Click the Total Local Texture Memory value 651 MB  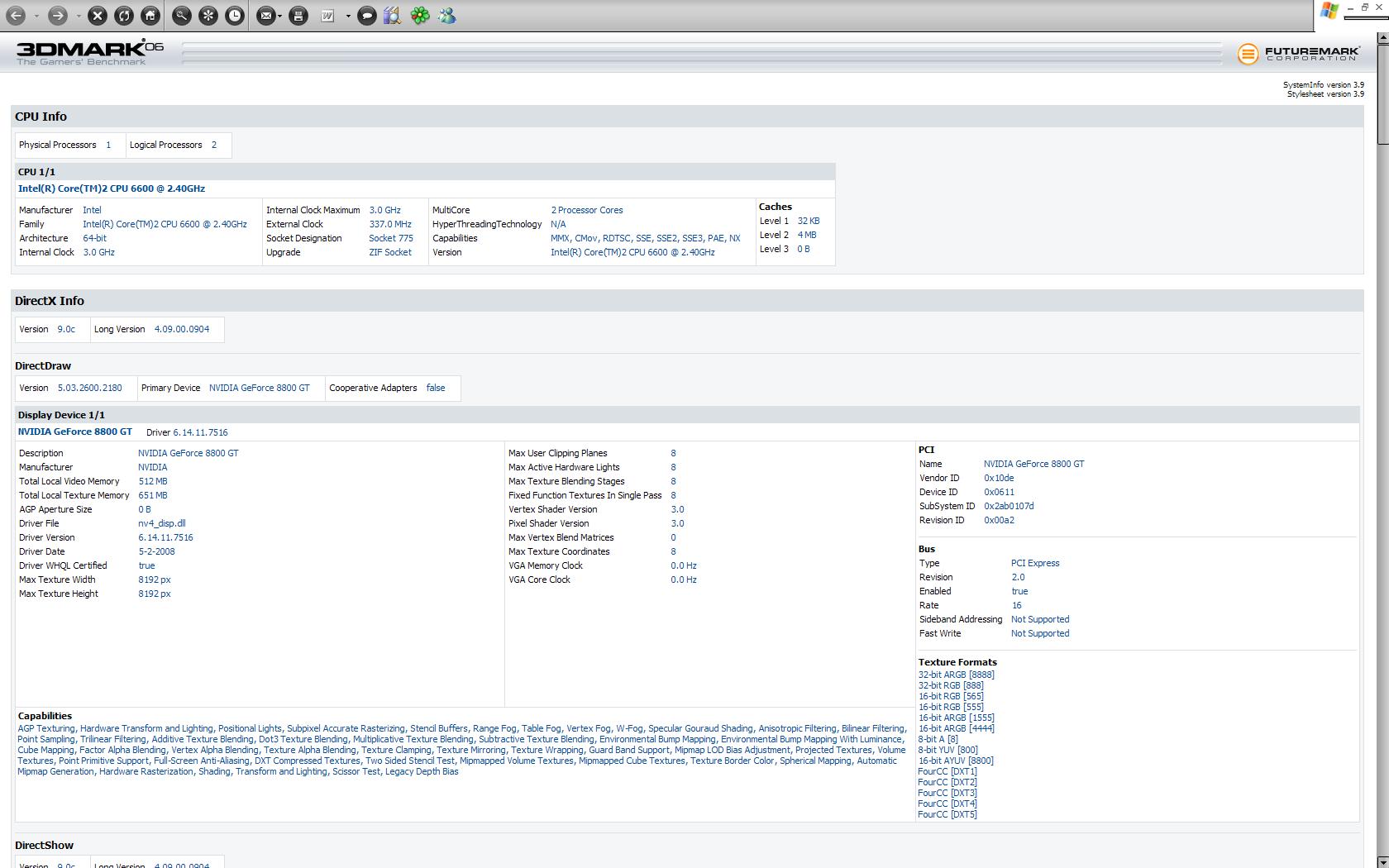[153, 495]
